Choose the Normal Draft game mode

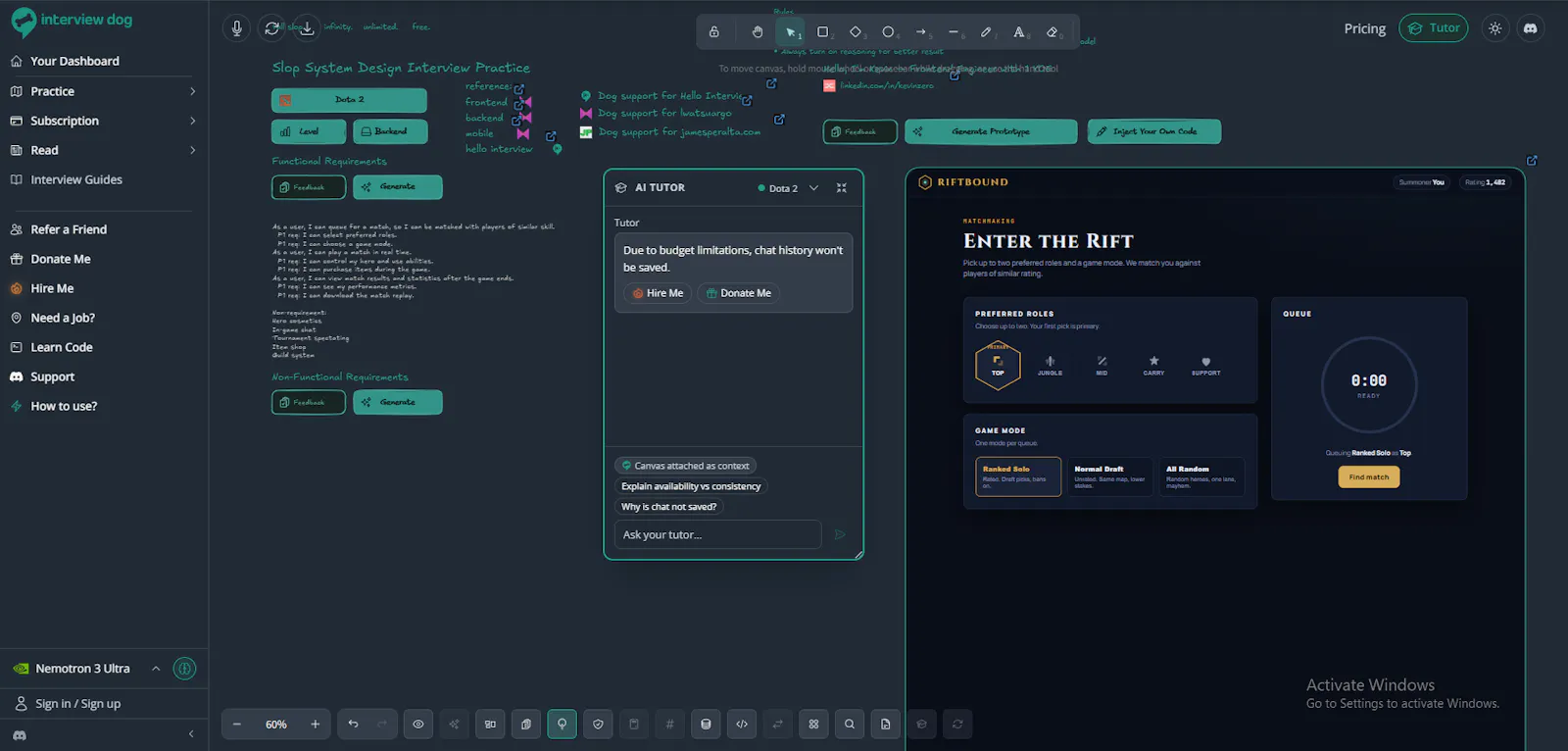[x=1109, y=476]
